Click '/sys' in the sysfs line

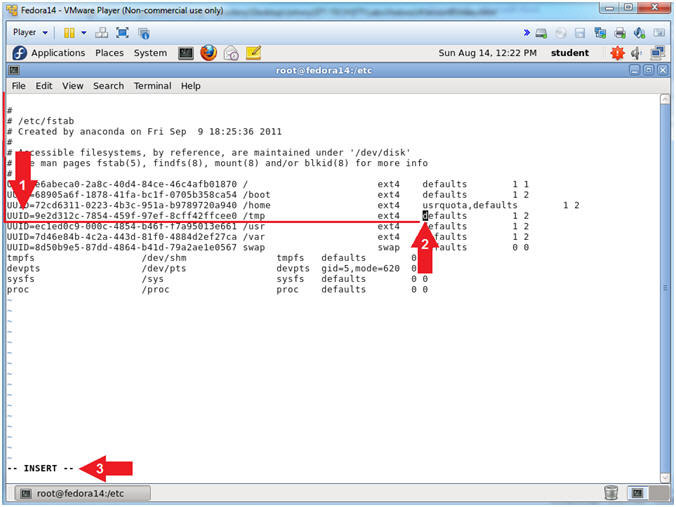click(x=153, y=279)
